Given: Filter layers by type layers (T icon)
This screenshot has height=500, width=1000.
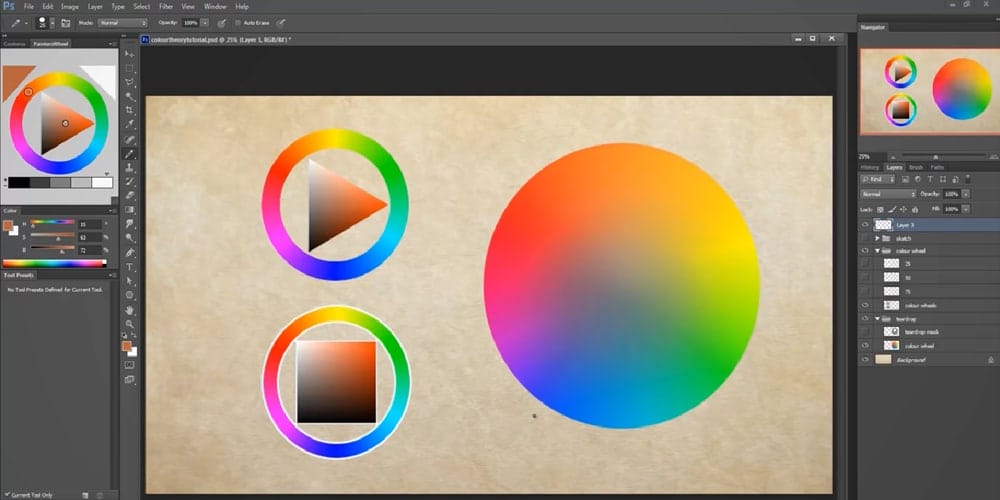Looking at the screenshot, I should [x=930, y=180].
